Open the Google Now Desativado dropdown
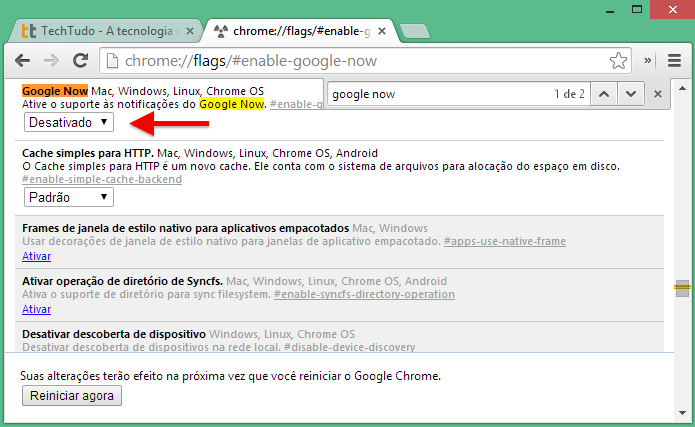 point(69,122)
